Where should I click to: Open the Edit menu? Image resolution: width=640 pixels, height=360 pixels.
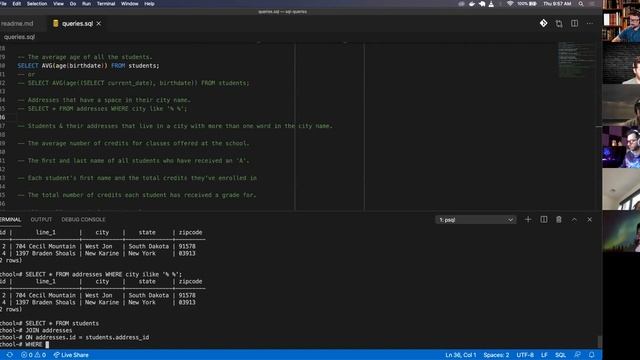tap(17, 4)
